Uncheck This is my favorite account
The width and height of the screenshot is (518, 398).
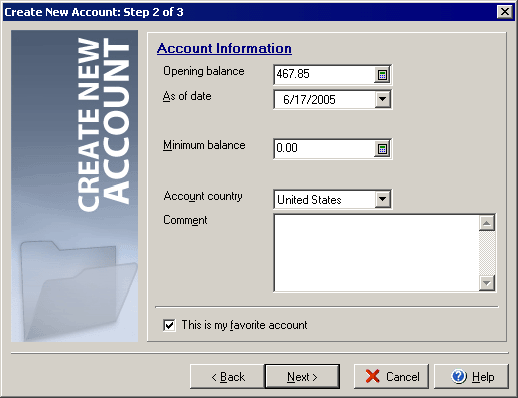pyautogui.click(x=169, y=325)
